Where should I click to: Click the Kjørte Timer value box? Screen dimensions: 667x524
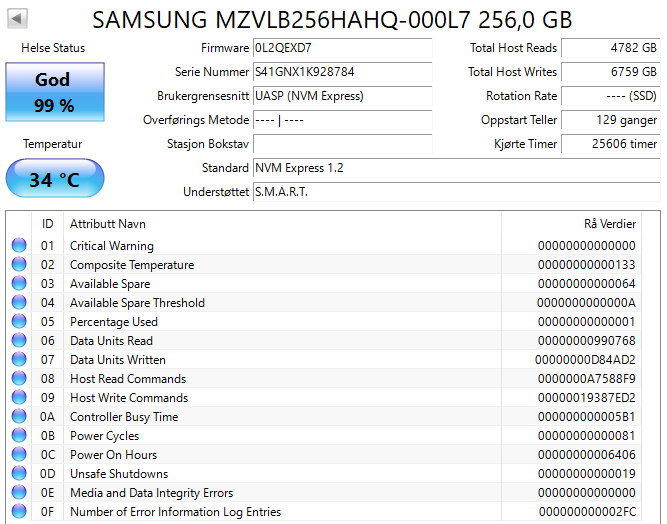pos(610,144)
